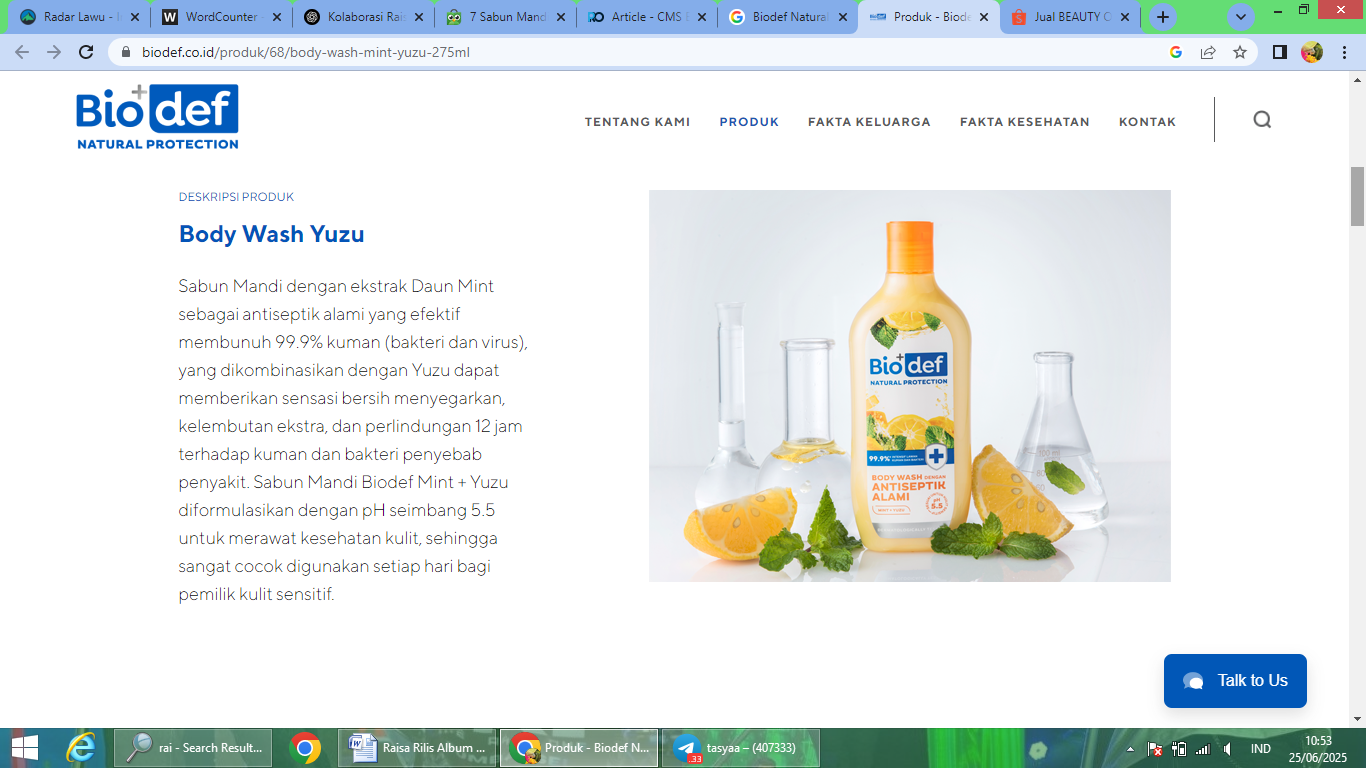Click the share page icon
The height and width of the screenshot is (768, 1366).
[x=1208, y=52]
